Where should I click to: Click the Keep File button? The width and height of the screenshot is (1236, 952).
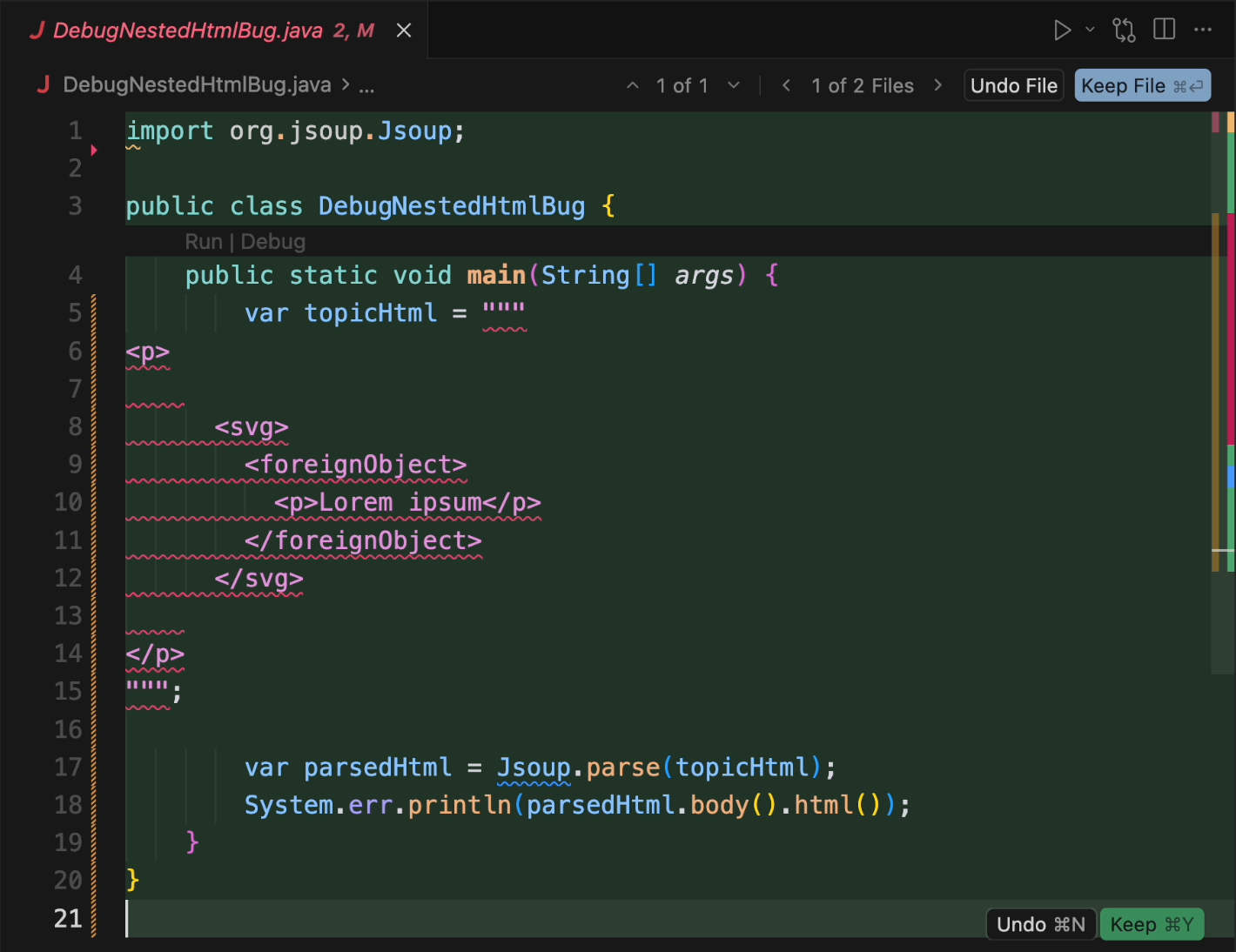pyautogui.click(x=1141, y=85)
